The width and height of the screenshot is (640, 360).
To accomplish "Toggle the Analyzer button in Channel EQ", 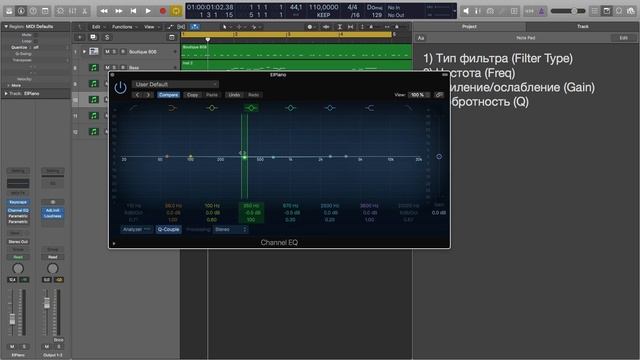I will click(136, 229).
